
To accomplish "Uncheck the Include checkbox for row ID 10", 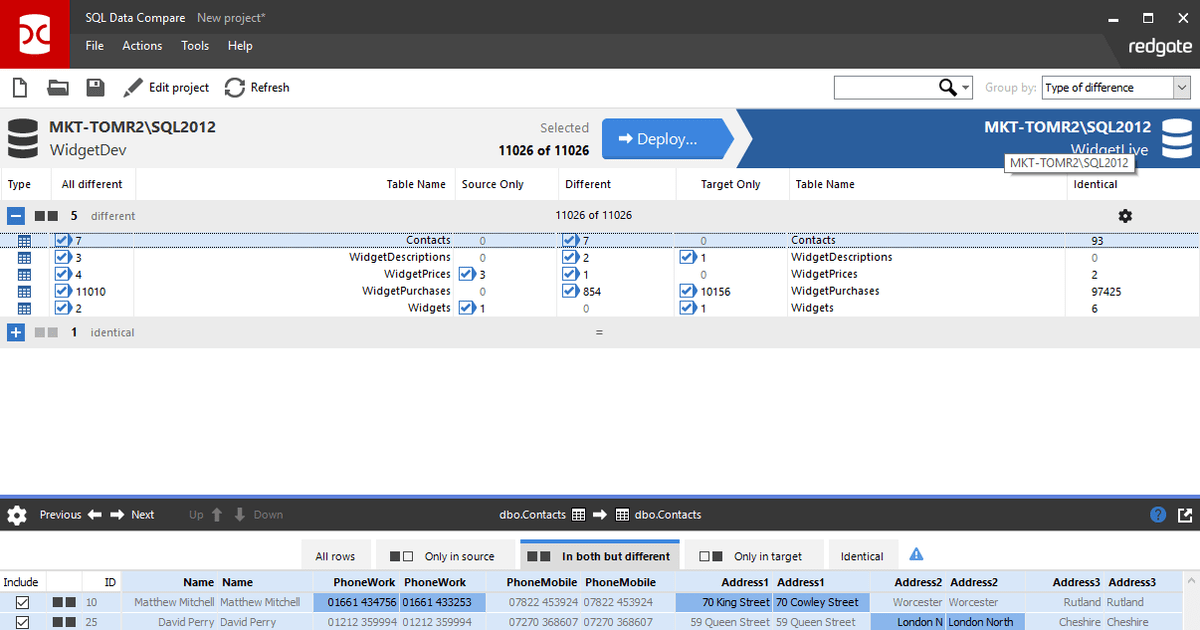I will point(22,601).
